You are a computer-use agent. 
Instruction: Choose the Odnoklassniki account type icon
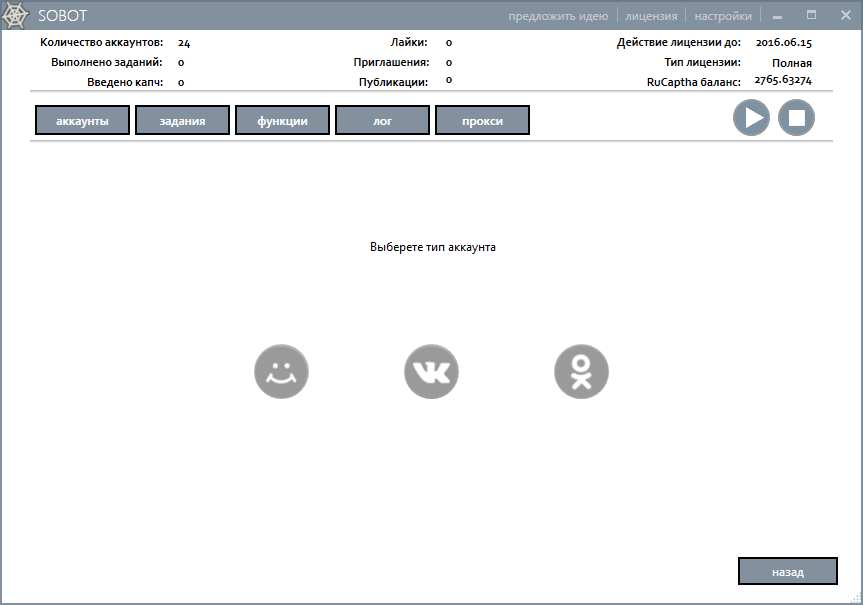tap(581, 372)
